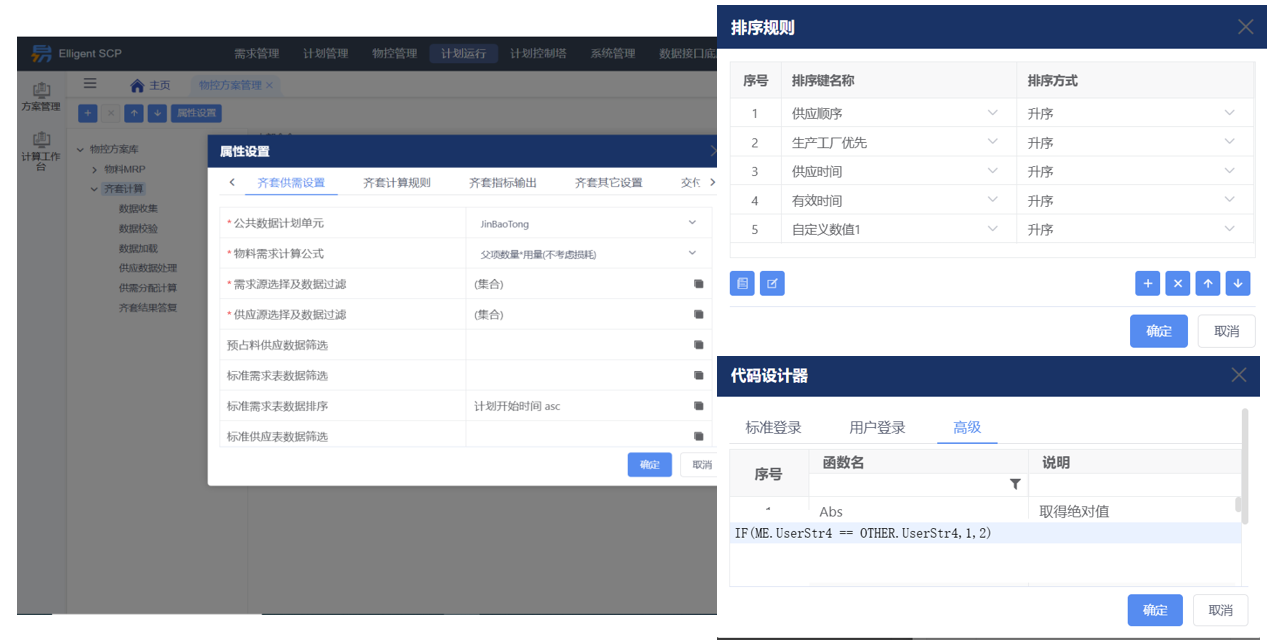This screenshot has height=640, width=1270.
Task: Click 确定 in the 属性设置 dialog
Action: (649, 464)
